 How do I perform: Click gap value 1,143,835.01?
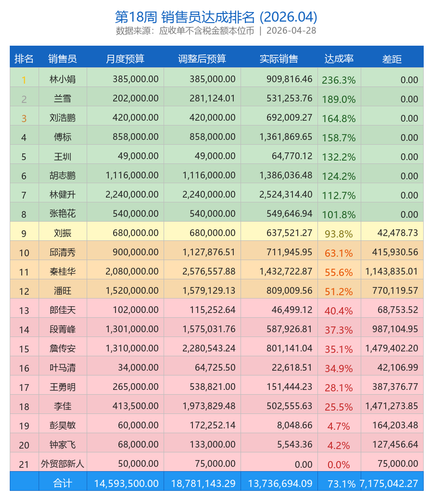pyautogui.click(x=391, y=271)
